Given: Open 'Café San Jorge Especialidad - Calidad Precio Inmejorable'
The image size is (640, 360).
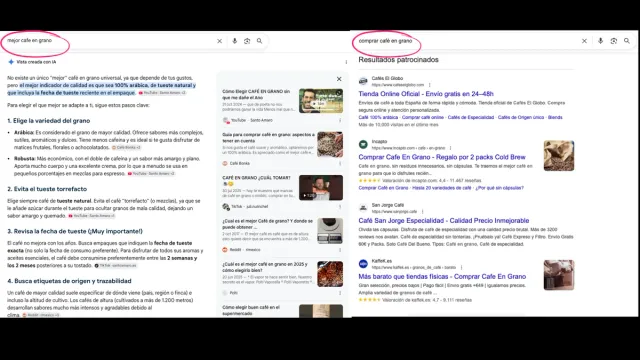Looking at the screenshot, I should [x=444, y=221].
